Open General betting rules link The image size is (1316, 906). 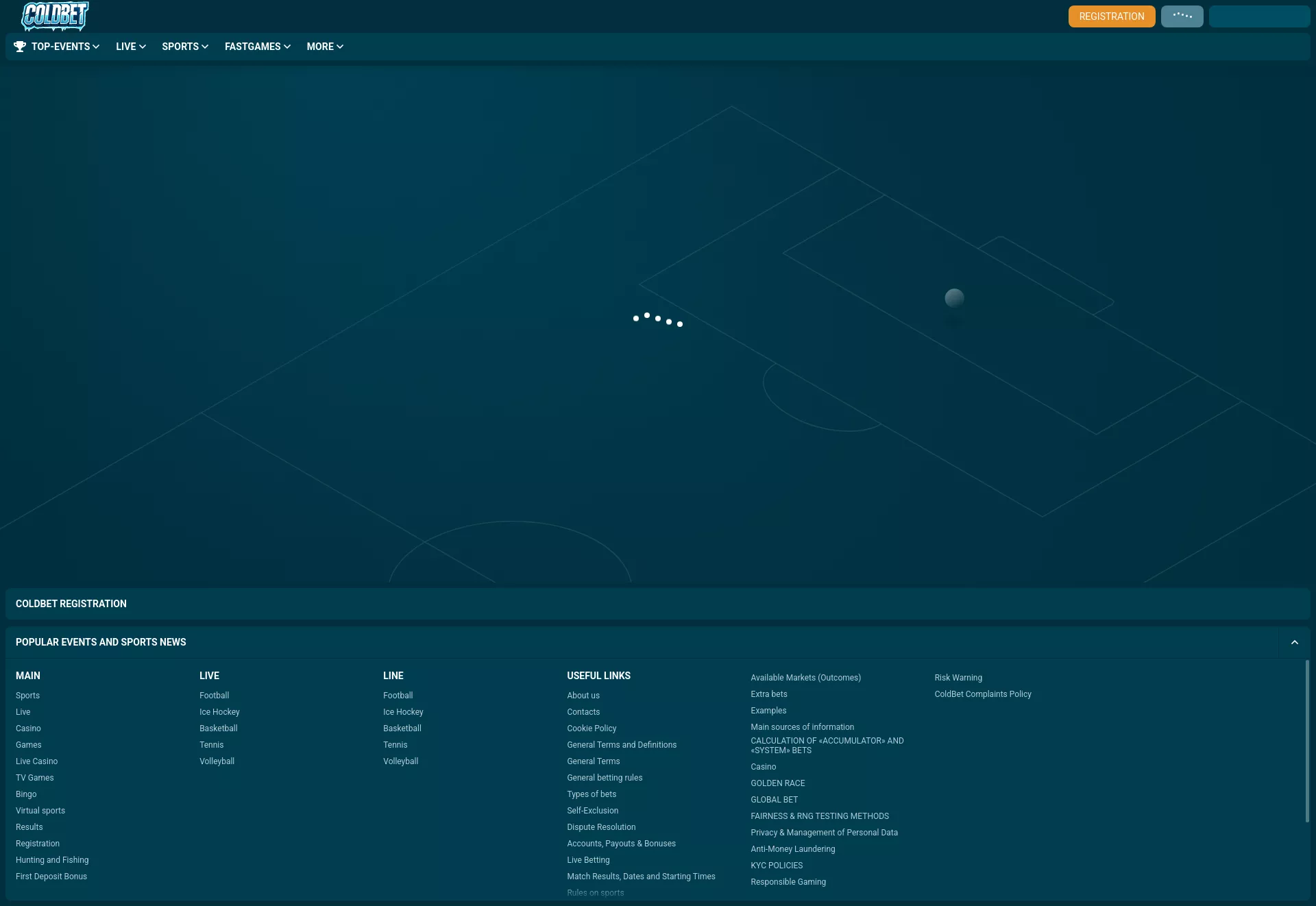(x=605, y=778)
